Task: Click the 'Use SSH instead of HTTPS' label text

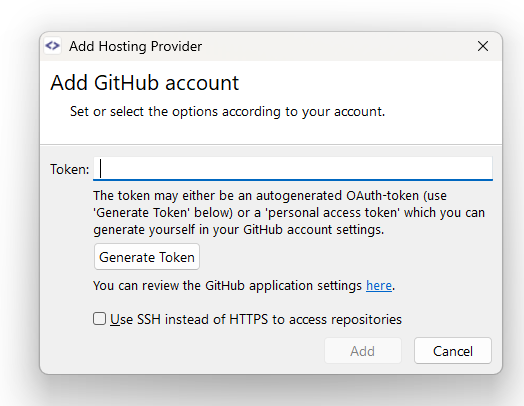Action: (256, 319)
